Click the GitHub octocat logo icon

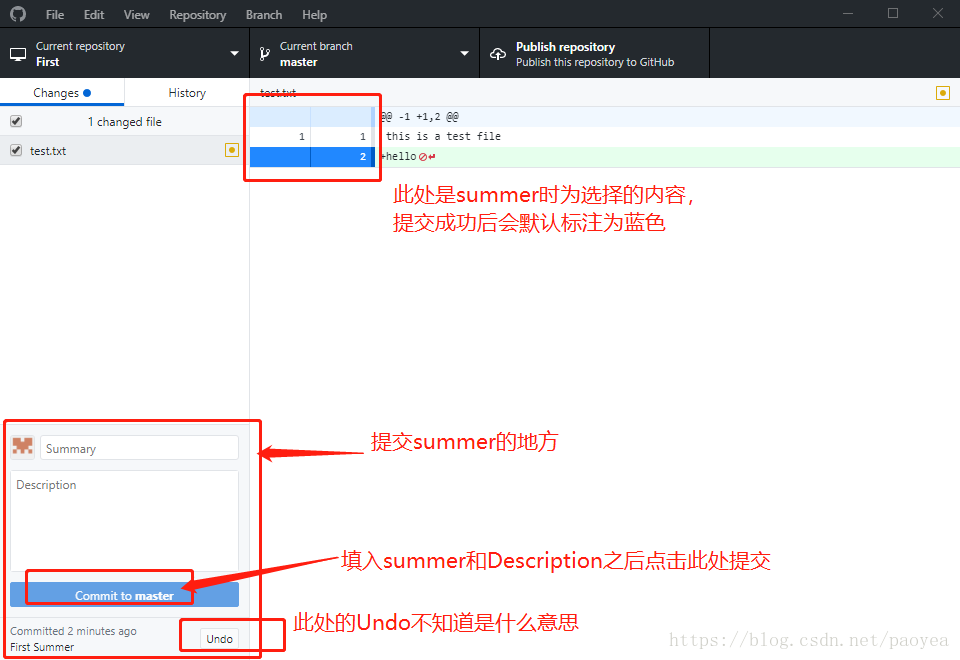point(18,13)
